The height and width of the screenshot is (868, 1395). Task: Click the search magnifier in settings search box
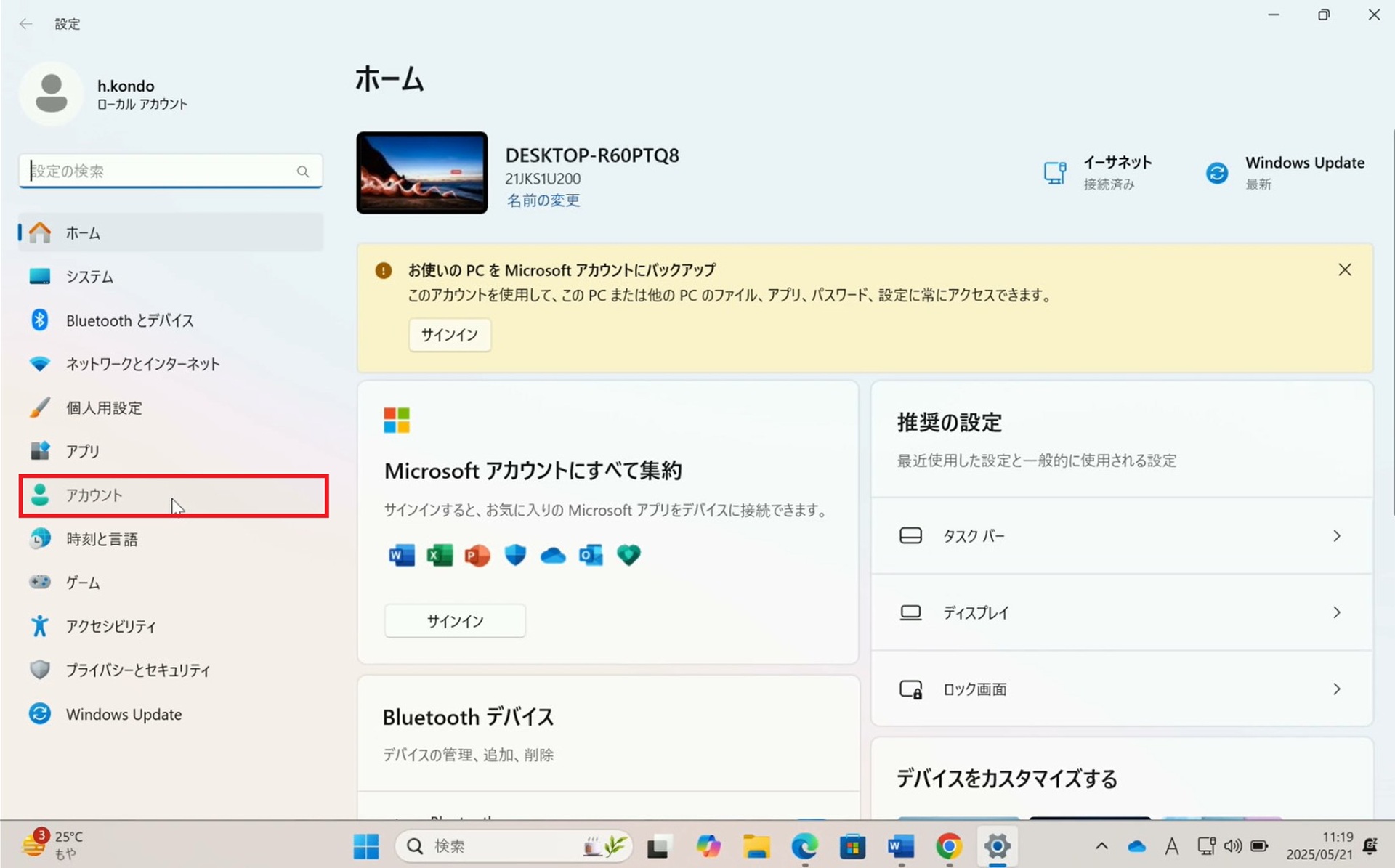coord(303,171)
